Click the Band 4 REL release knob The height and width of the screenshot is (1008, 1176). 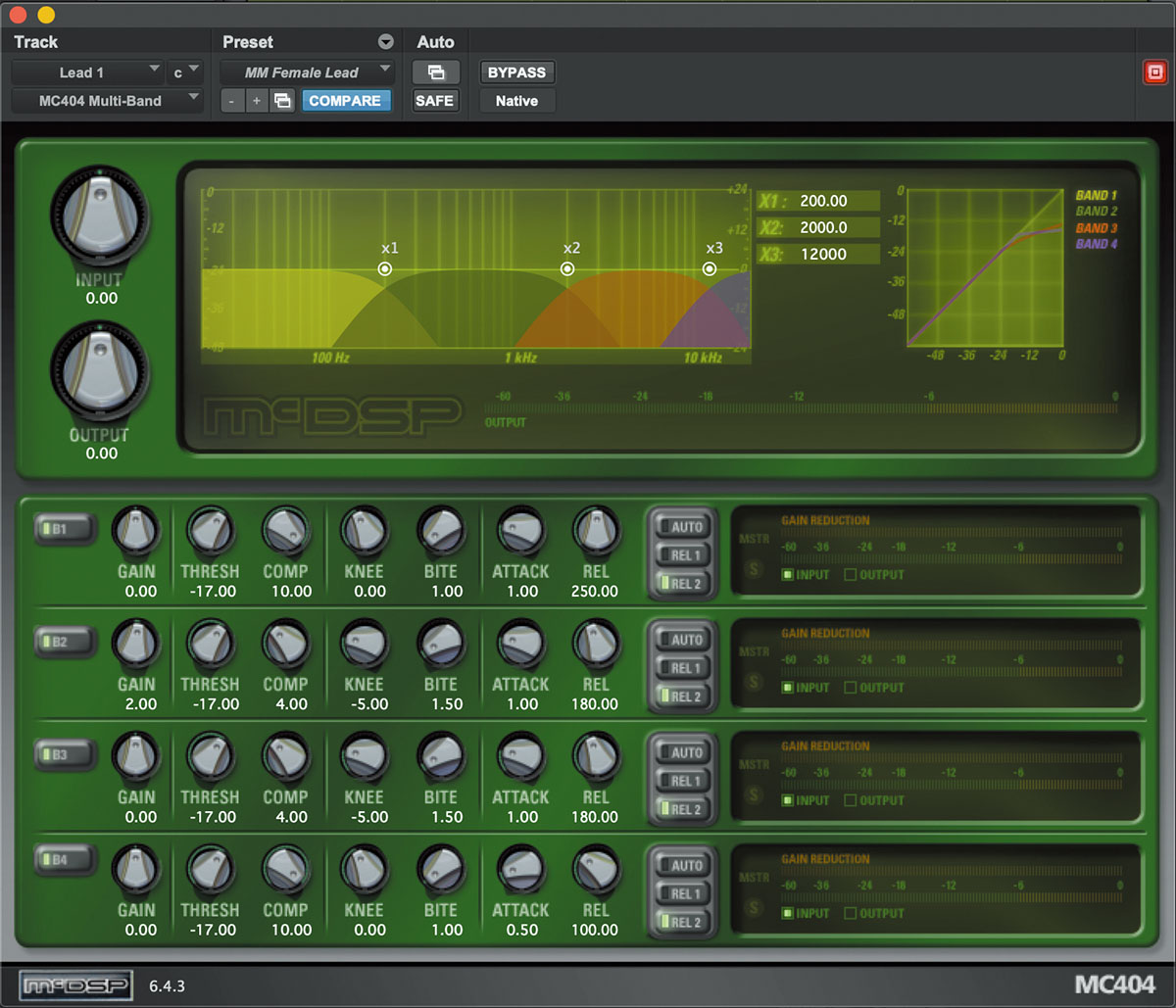coord(596,868)
